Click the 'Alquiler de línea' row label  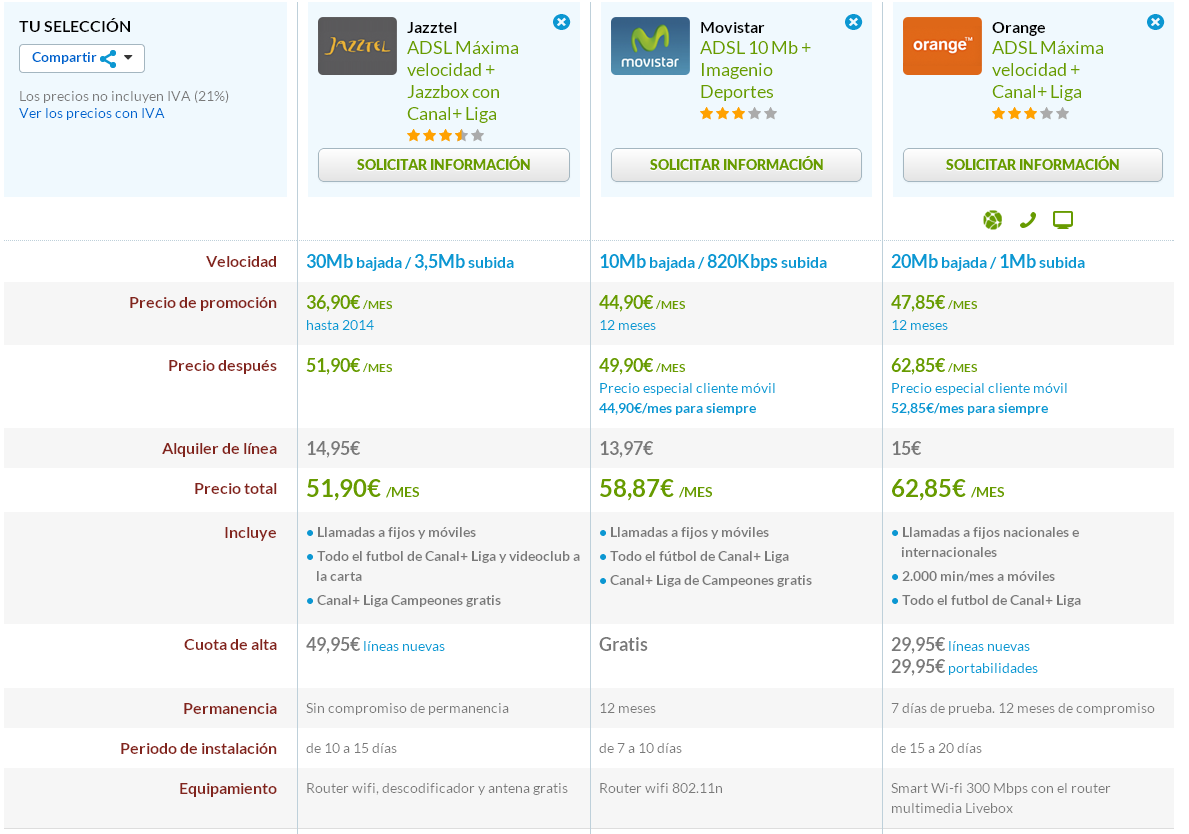pyautogui.click(x=219, y=449)
